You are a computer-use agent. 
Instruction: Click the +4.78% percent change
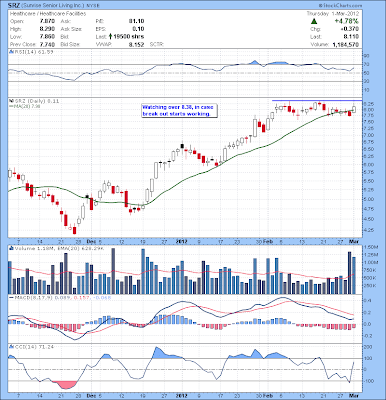pos(347,21)
